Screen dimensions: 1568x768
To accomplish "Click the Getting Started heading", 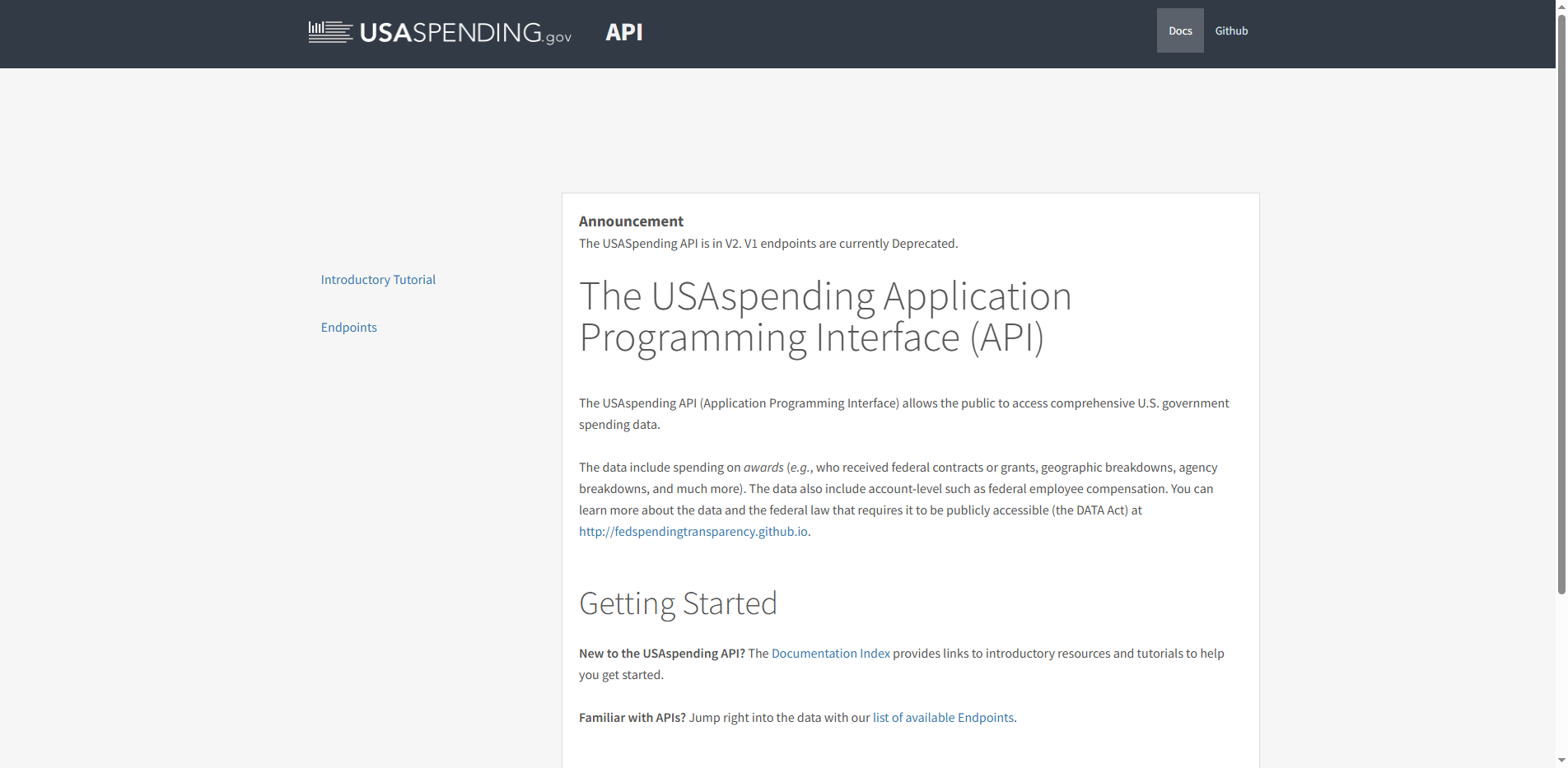I will [x=678, y=603].
